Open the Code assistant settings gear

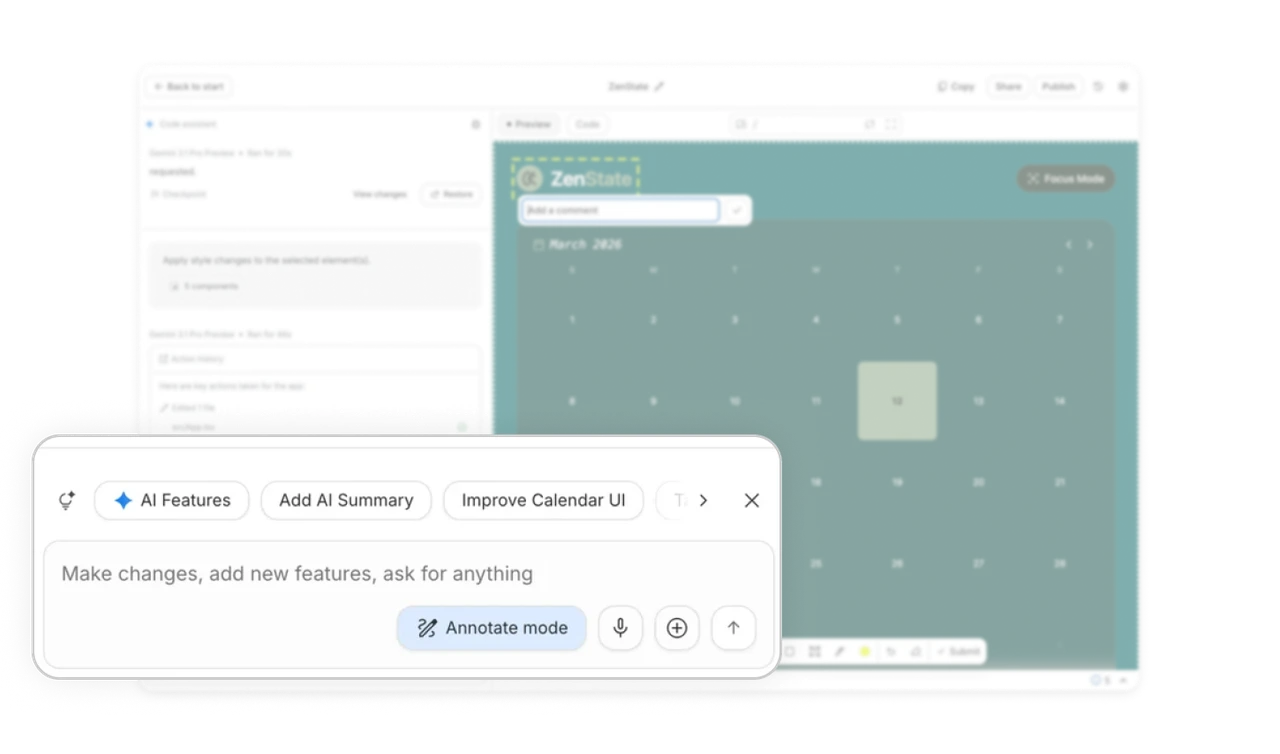pyautogui.click(x=475, y=124)
